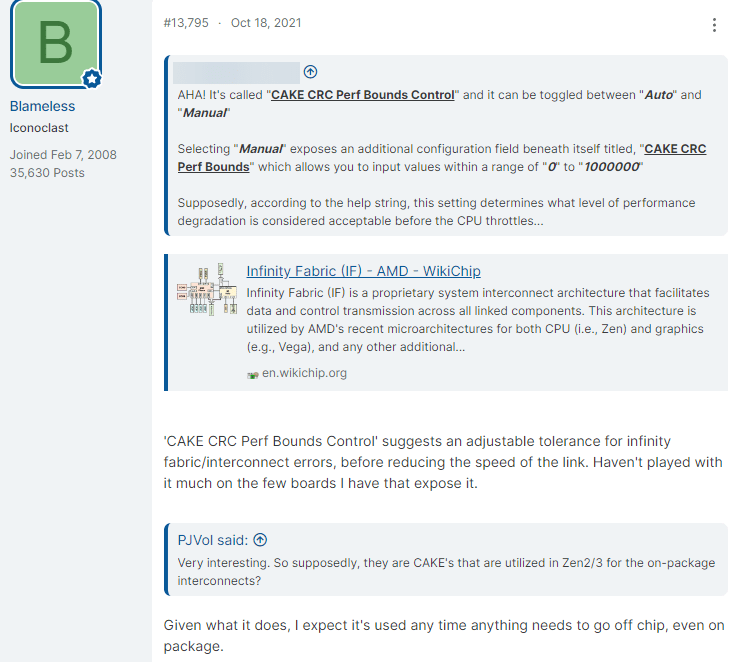Click the star badge on the avatar
The image size is (738, 662).
click(92, 79)
